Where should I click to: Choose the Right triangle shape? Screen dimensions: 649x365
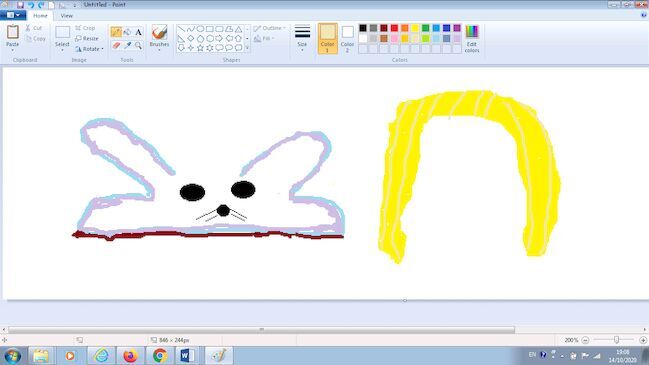pos(181,38)
